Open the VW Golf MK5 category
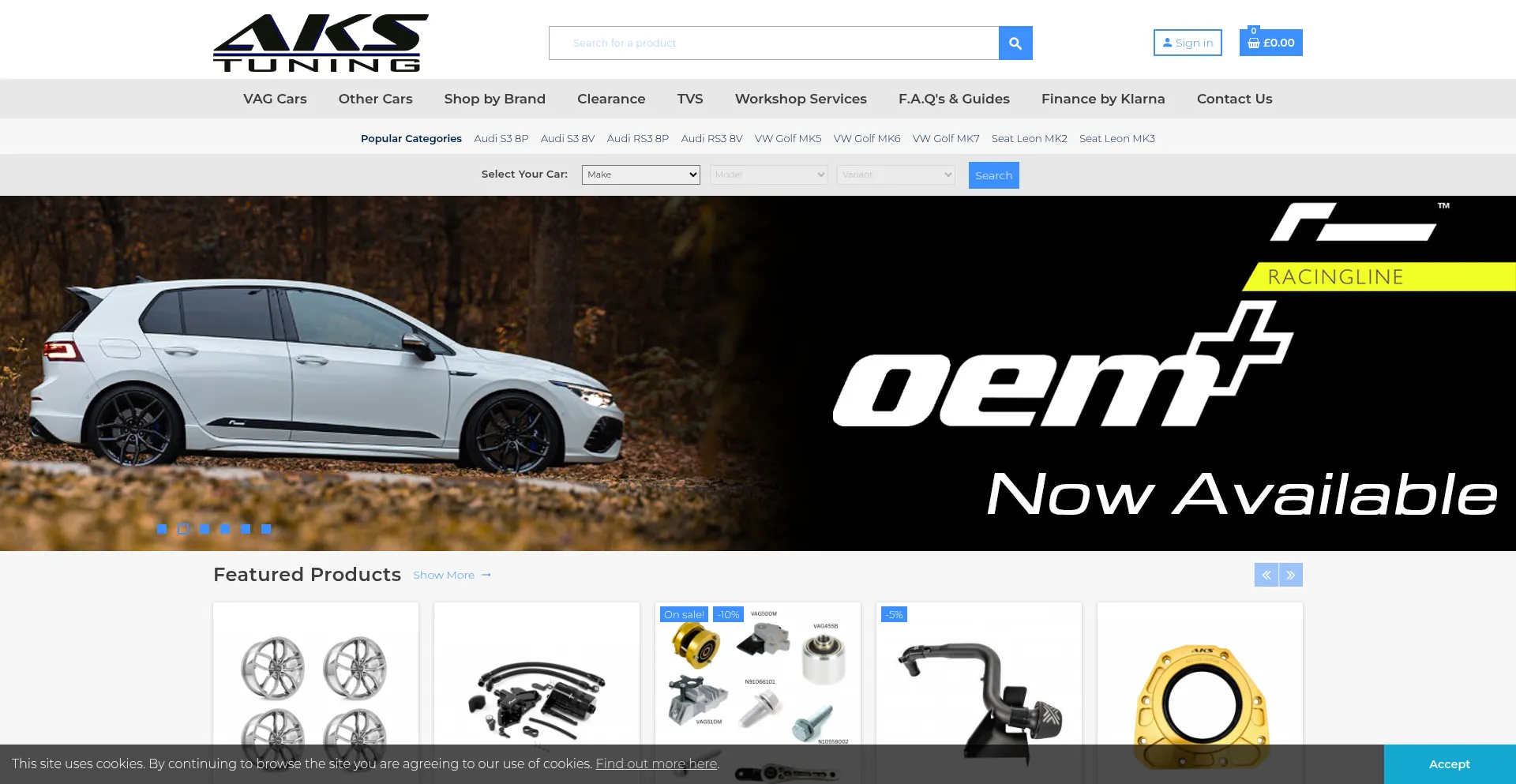 (788, 138)
